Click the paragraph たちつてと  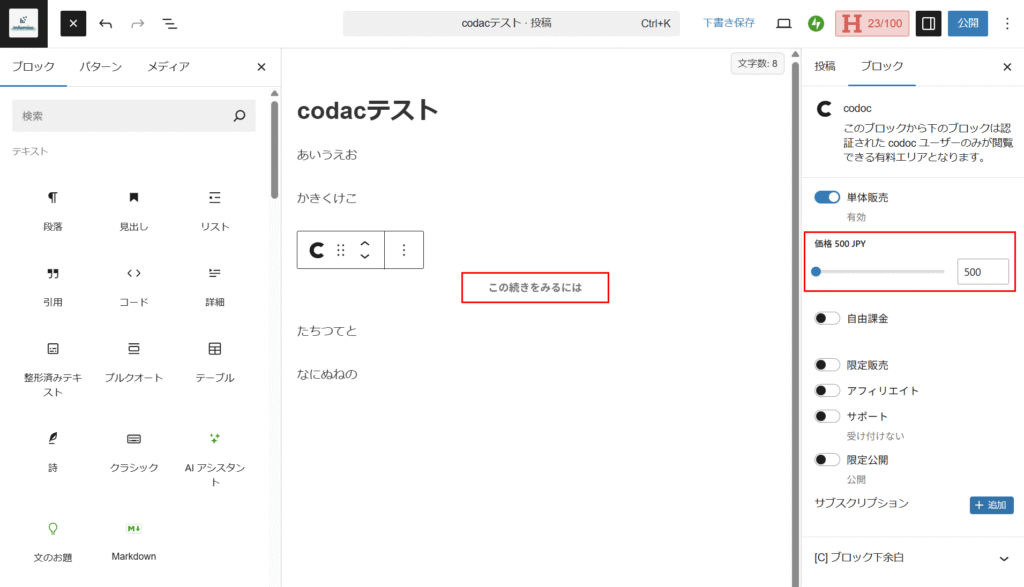[327, 331]
